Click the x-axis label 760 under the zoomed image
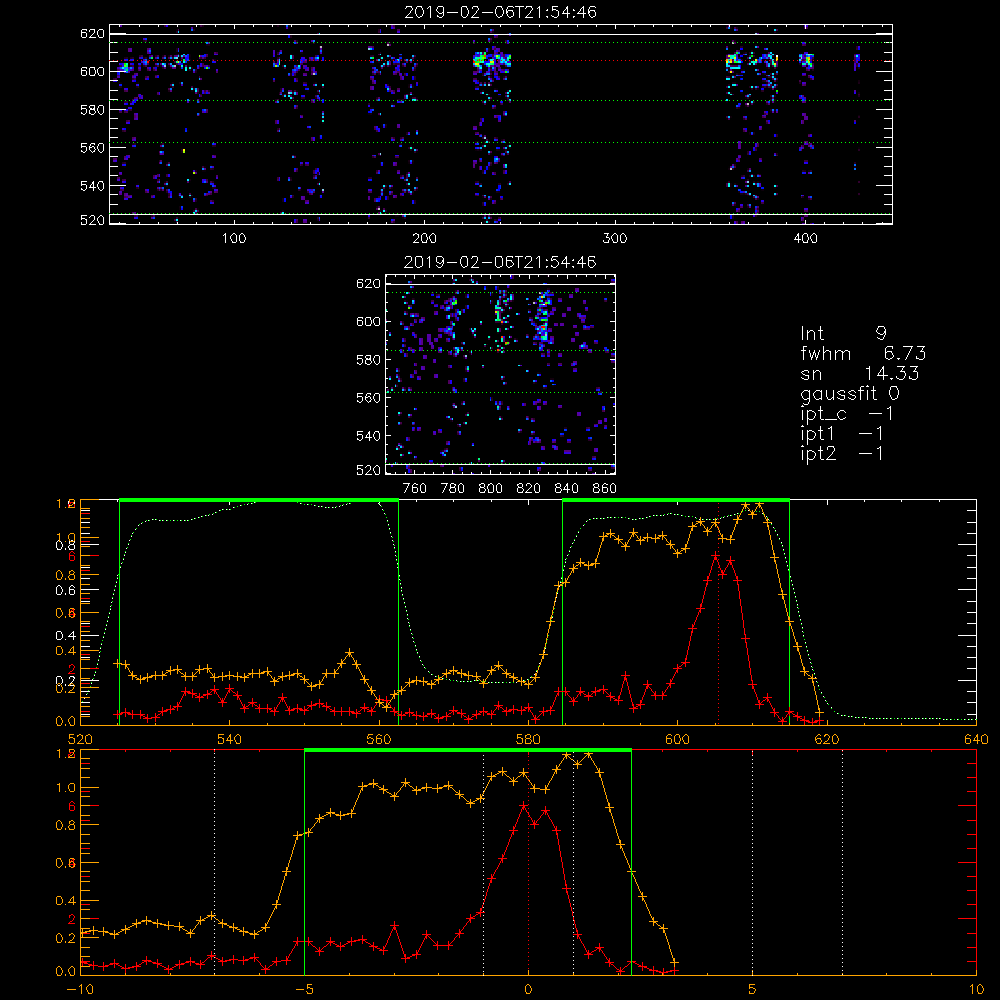This screenshot has height=1000, width=1000. click(x=415, y=489)
